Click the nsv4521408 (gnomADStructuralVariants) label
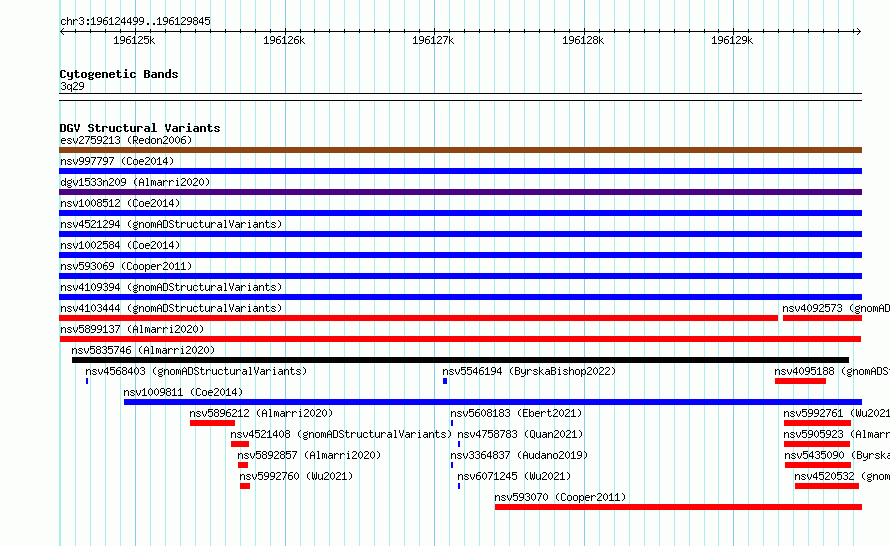Screen dimensions: 890x546 341,434
